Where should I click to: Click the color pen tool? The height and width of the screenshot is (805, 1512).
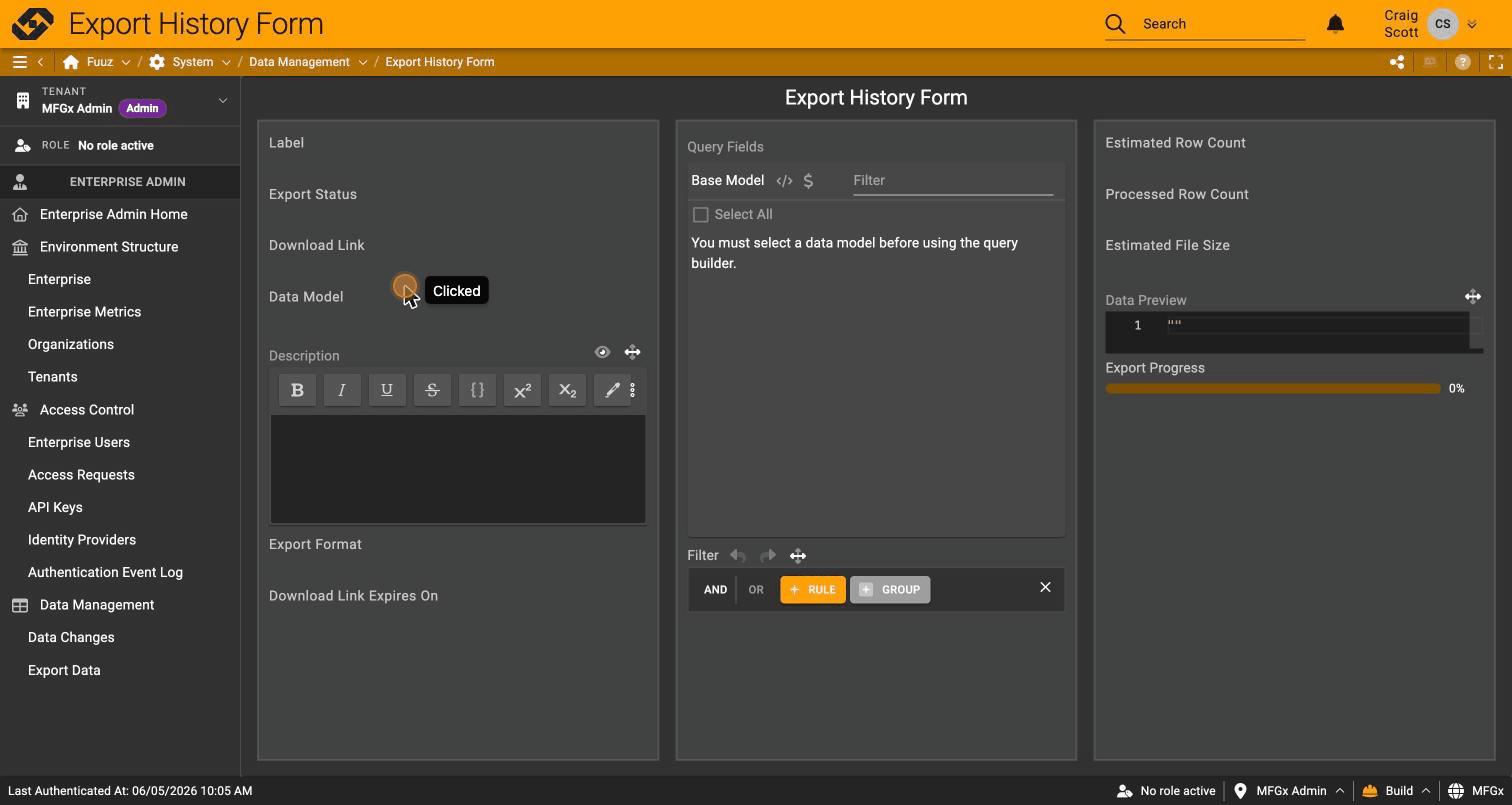click(x=611, y=390)
